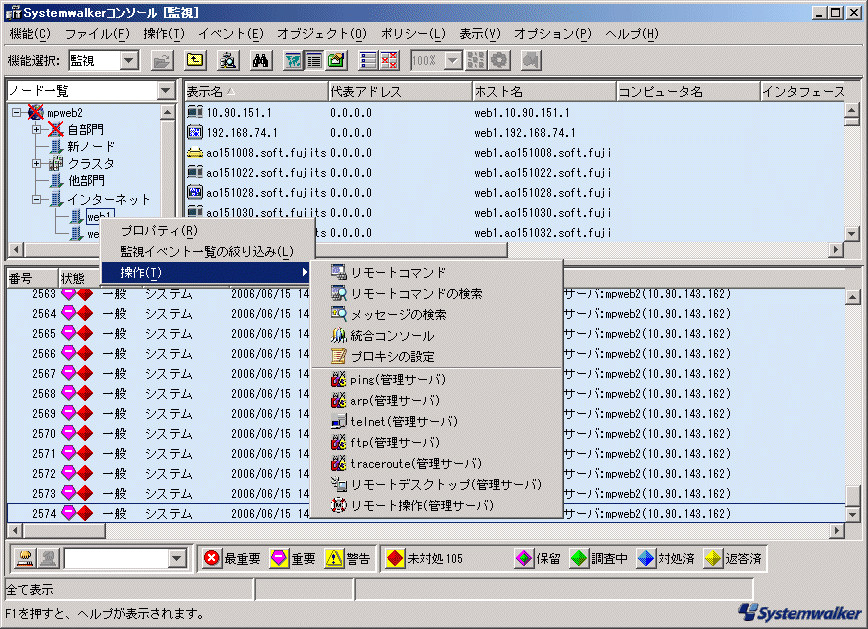The height and width of the screenshot is (629, 868).
Task: Click the 重要 severity filter icon
Action: [279, 559]
